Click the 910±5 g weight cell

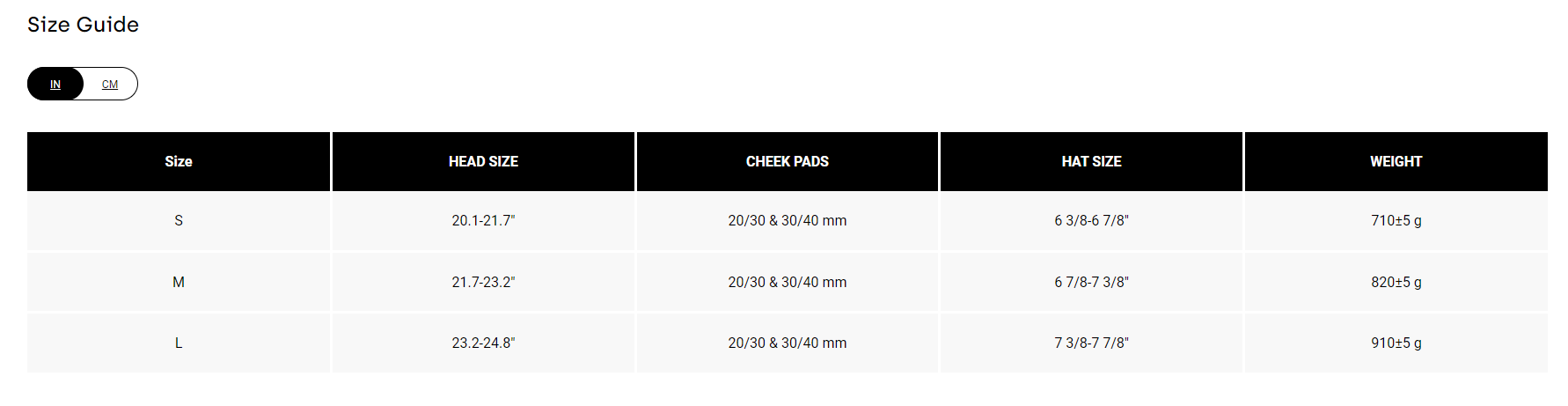coord(1396,343)
